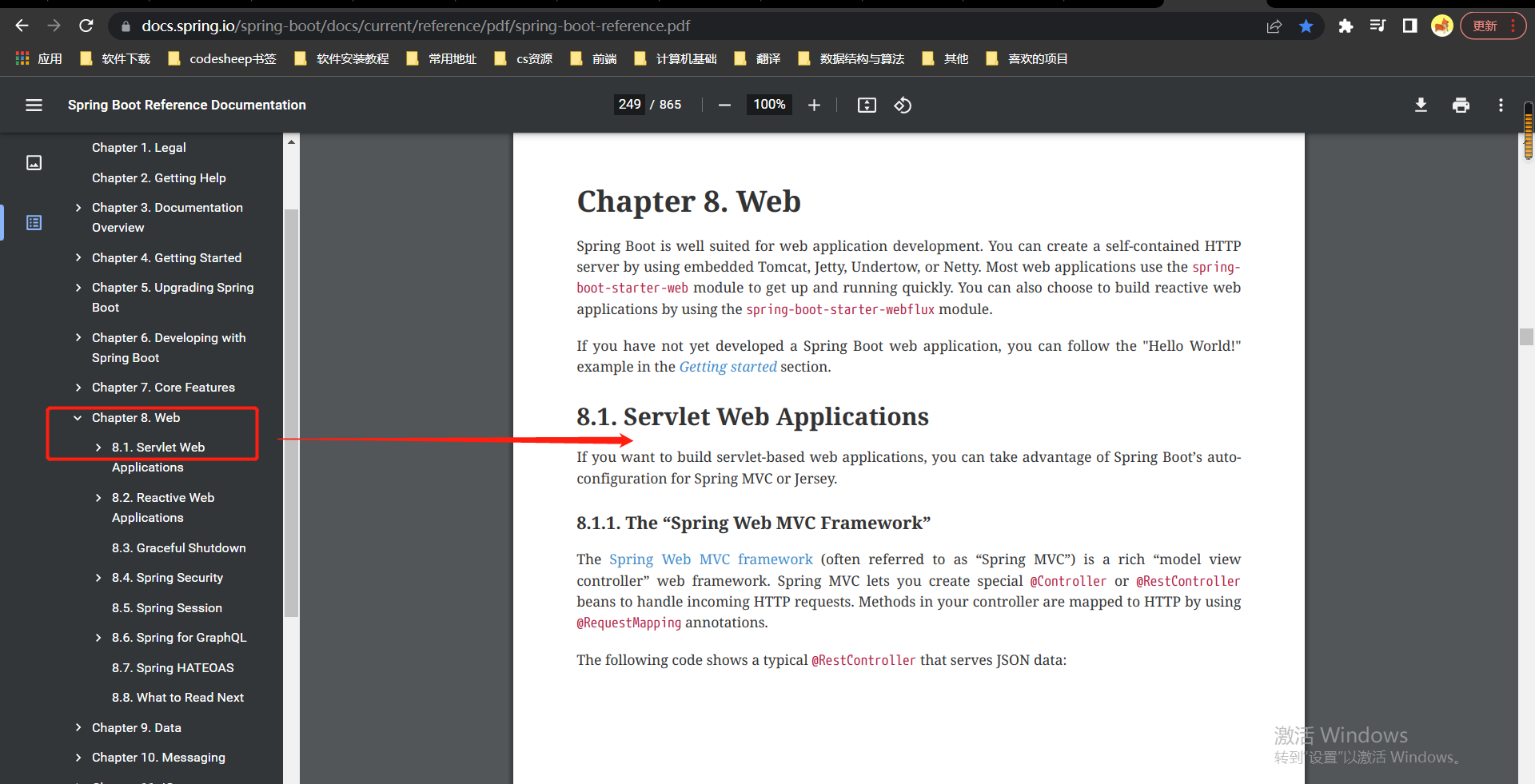This screenshot has height=784, width=1535.
Task: Toggle the PDF sidebar hamburger menu
Action: coord(34,105)
